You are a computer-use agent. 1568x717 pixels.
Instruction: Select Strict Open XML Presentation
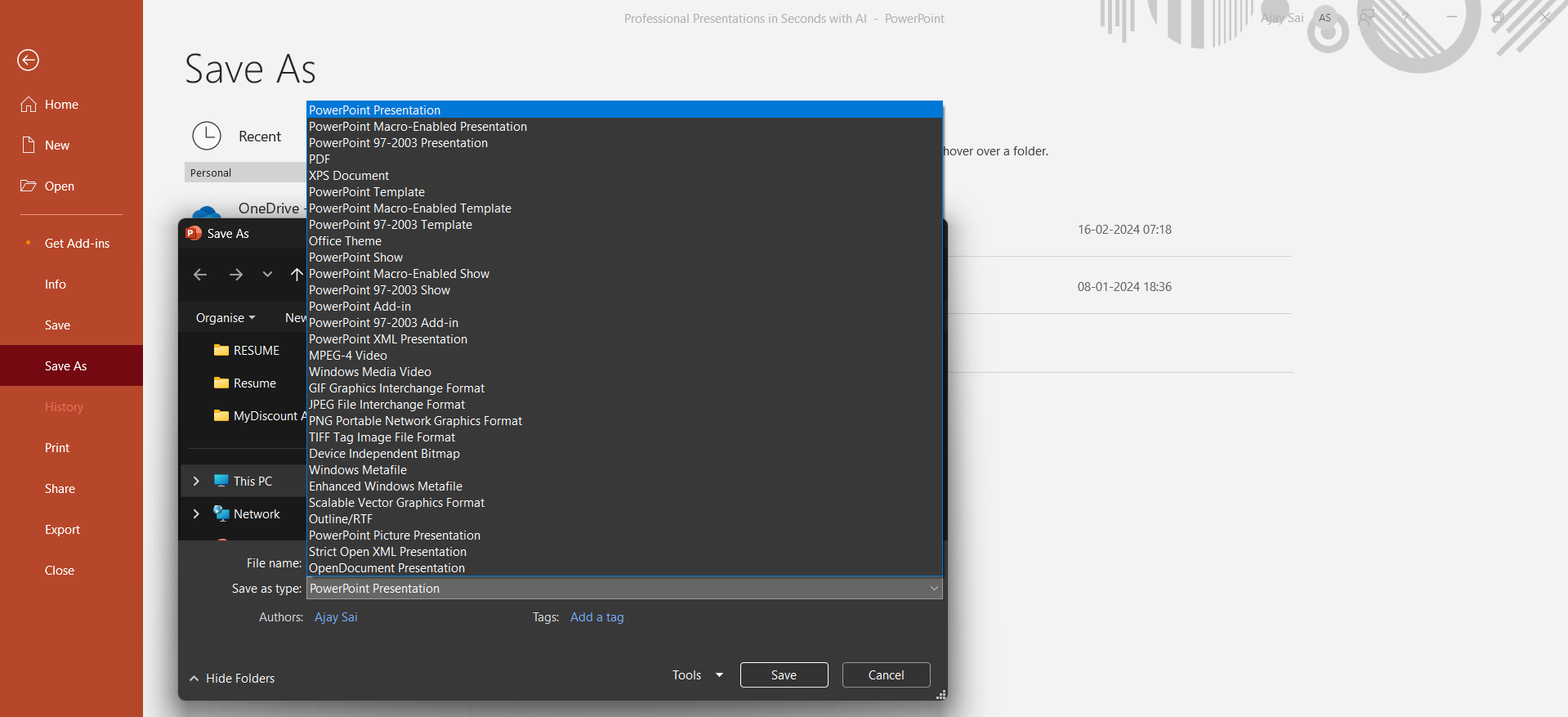624,552
